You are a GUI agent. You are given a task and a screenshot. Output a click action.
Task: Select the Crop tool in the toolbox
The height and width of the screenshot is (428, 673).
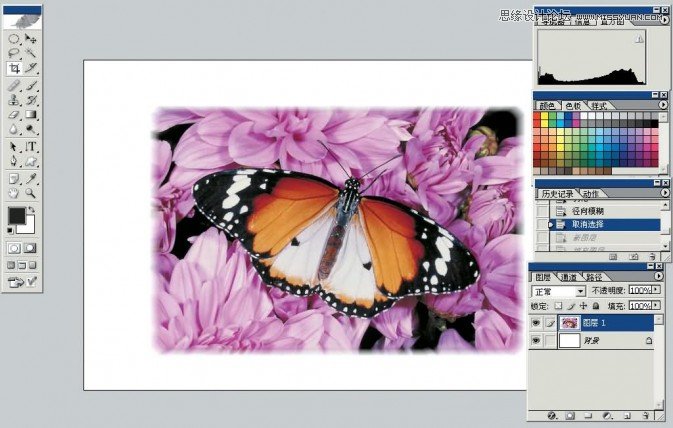14,69
